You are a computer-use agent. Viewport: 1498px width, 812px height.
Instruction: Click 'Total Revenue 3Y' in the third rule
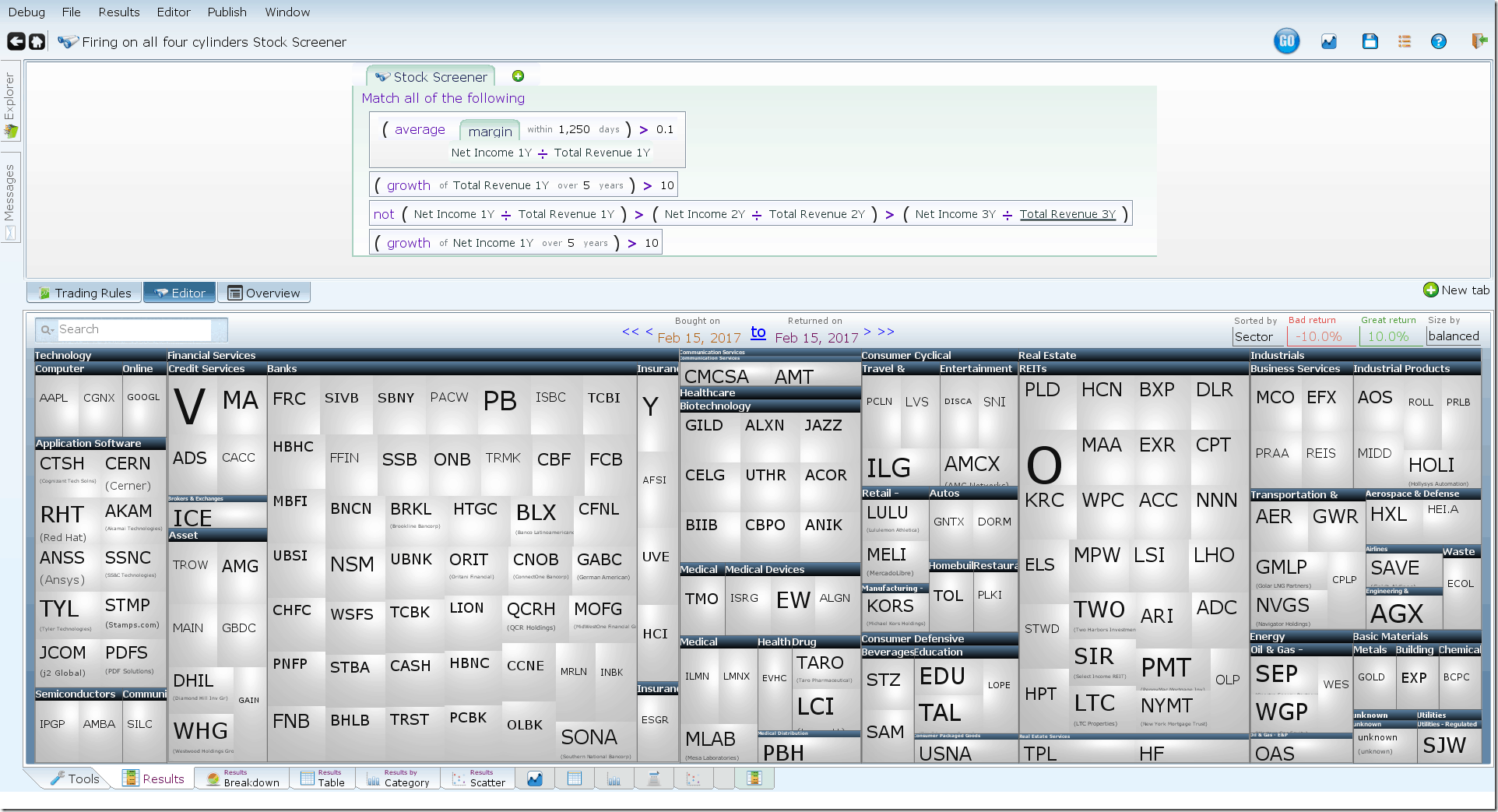click(x=1067, y=214)
